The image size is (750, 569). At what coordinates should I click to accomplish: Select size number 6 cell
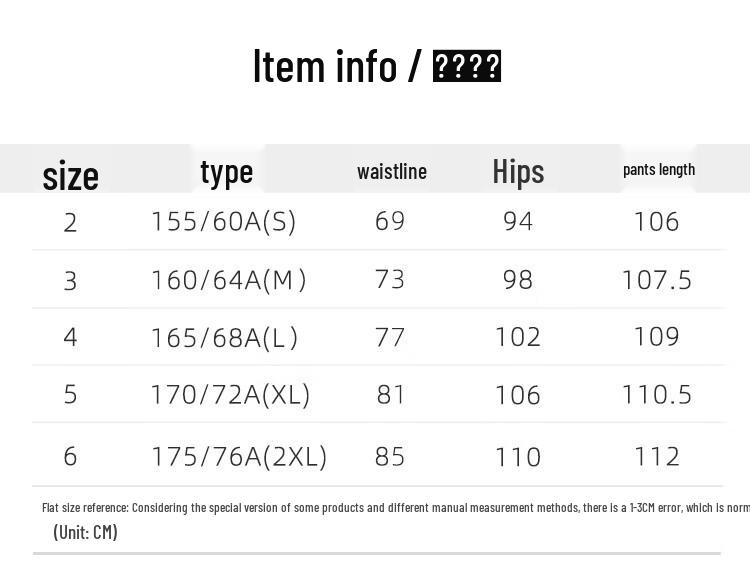coord(70,456)
